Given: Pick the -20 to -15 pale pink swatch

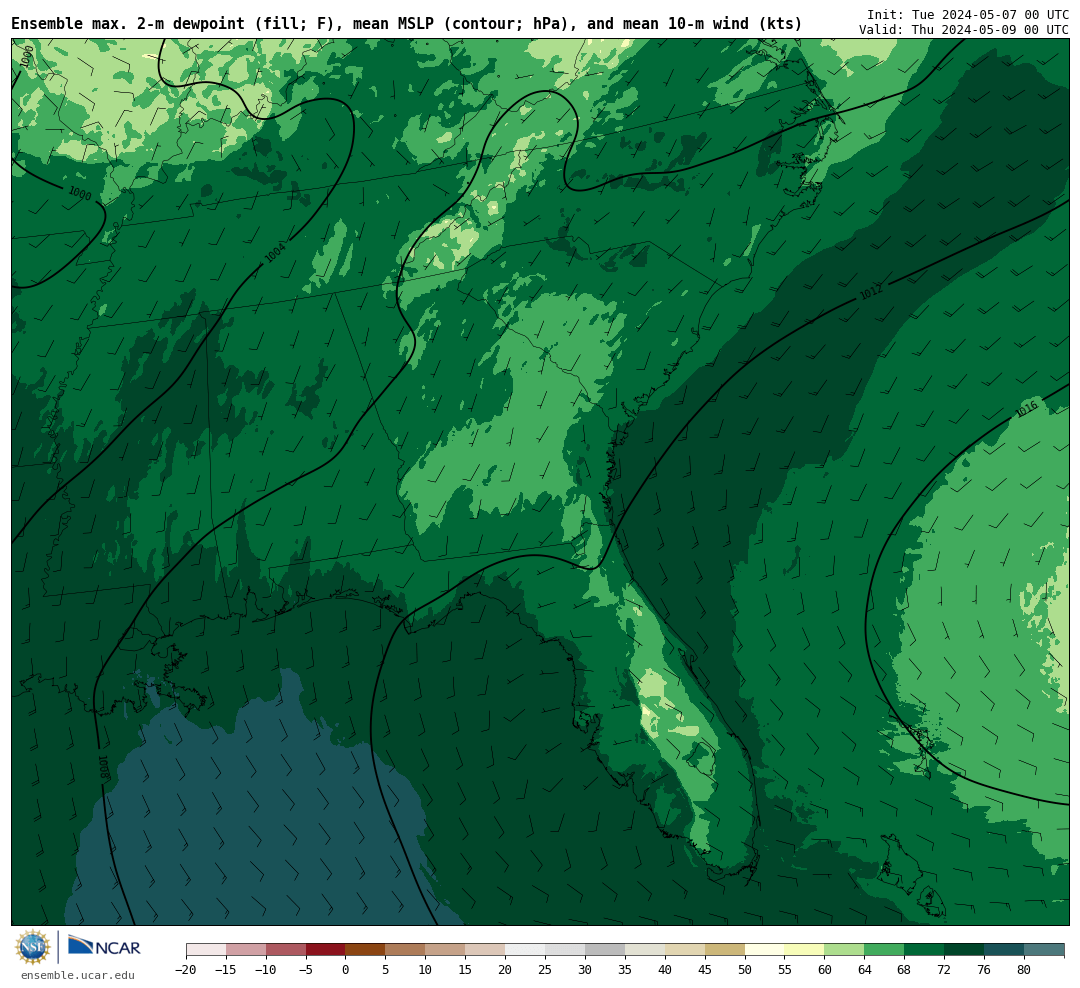Looking at the screenshot, I should (x=206, y=950).
